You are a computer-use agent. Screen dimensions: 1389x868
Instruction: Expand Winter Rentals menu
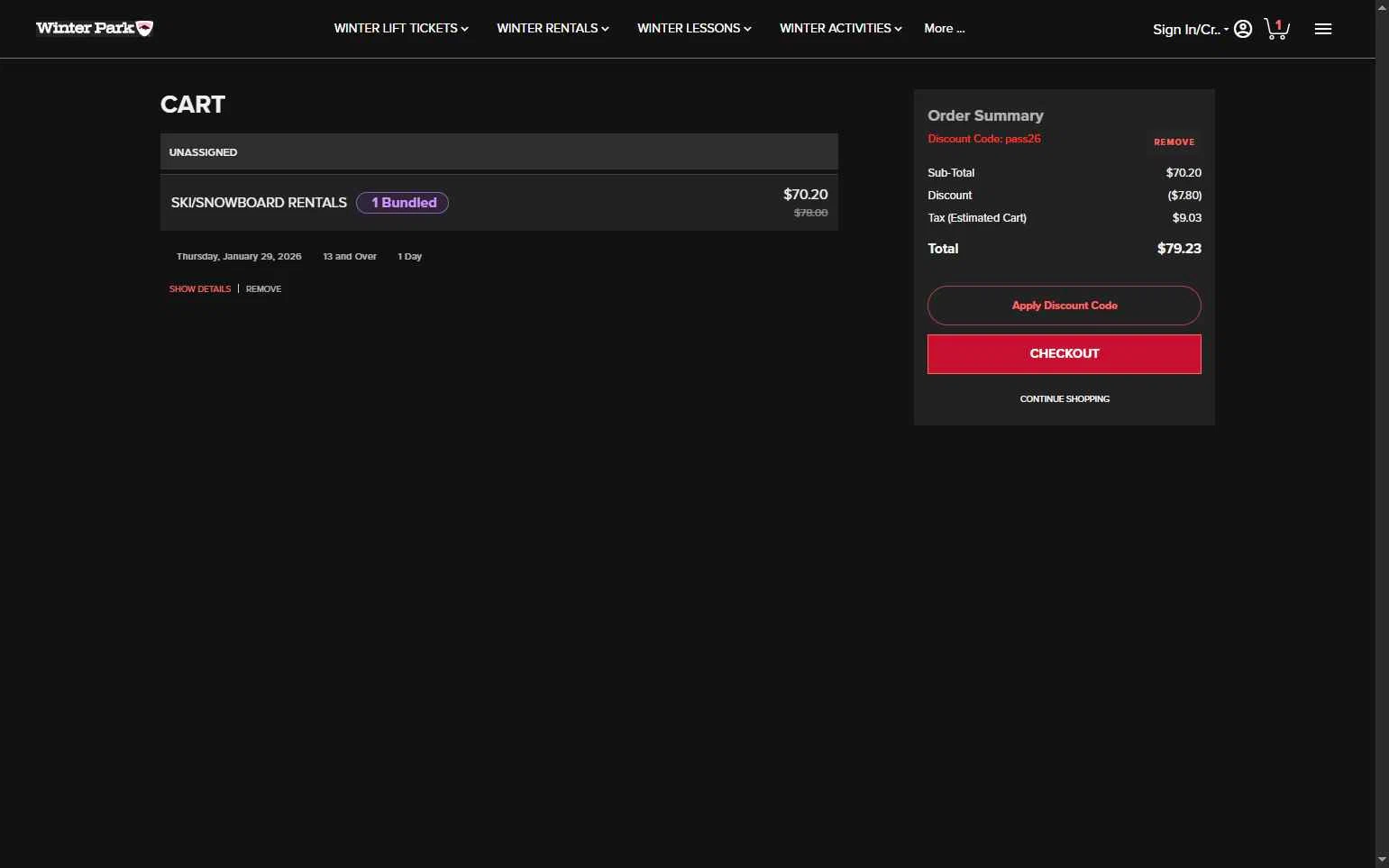point(553,28)
